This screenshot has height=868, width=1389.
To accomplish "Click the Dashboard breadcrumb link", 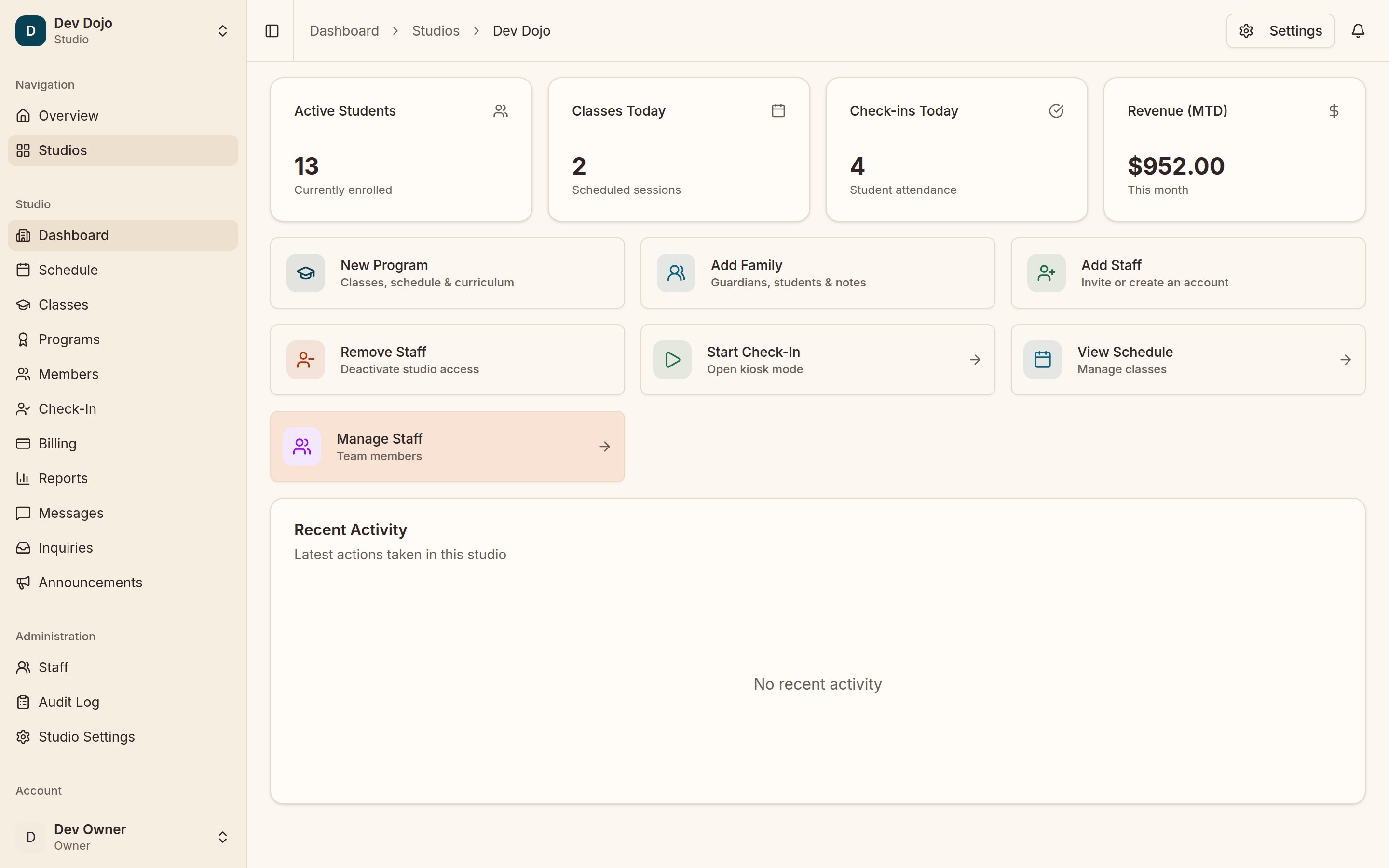I will coord(344,31).
